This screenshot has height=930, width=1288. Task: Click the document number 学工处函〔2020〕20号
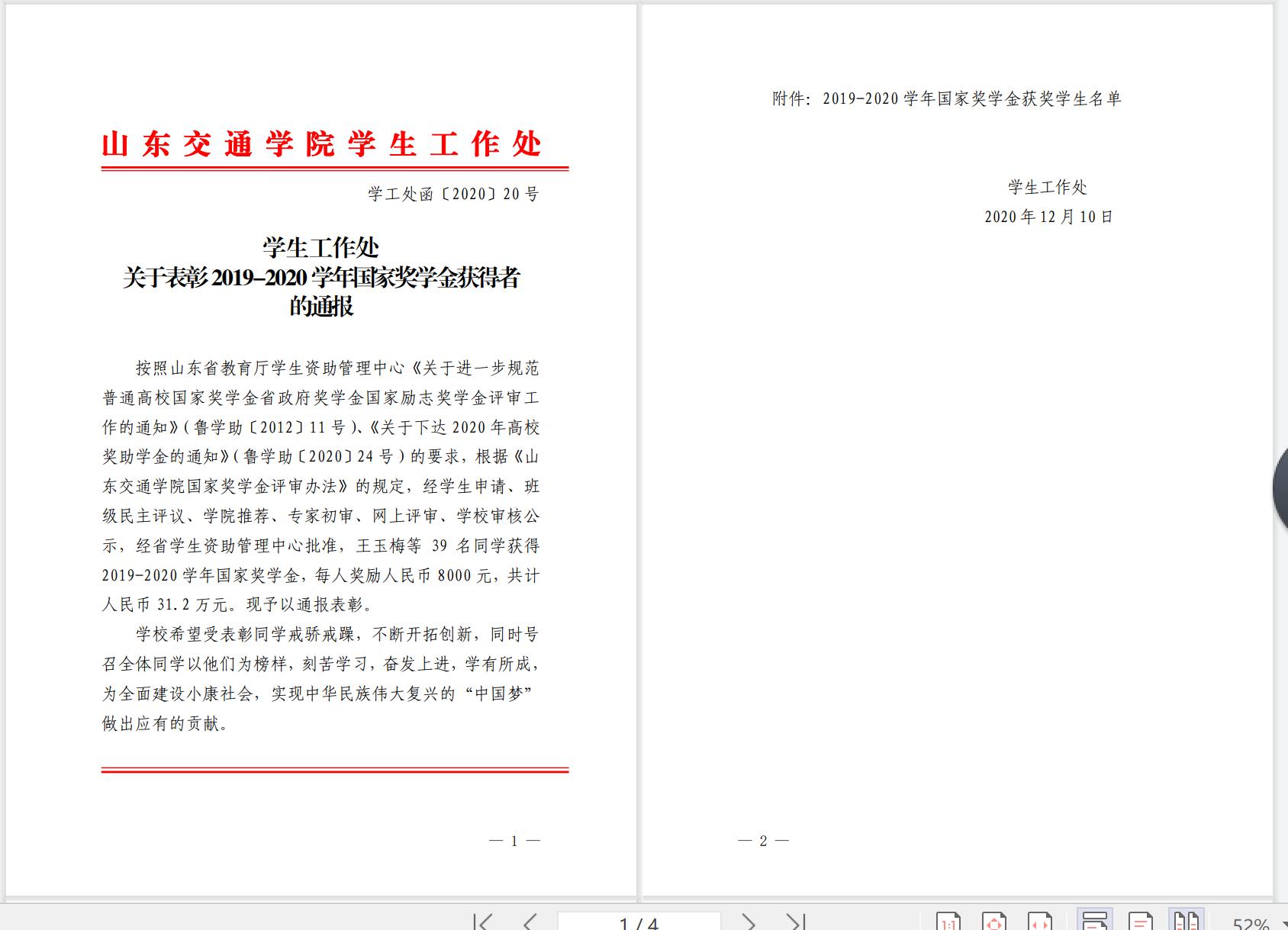click(453, 194)
